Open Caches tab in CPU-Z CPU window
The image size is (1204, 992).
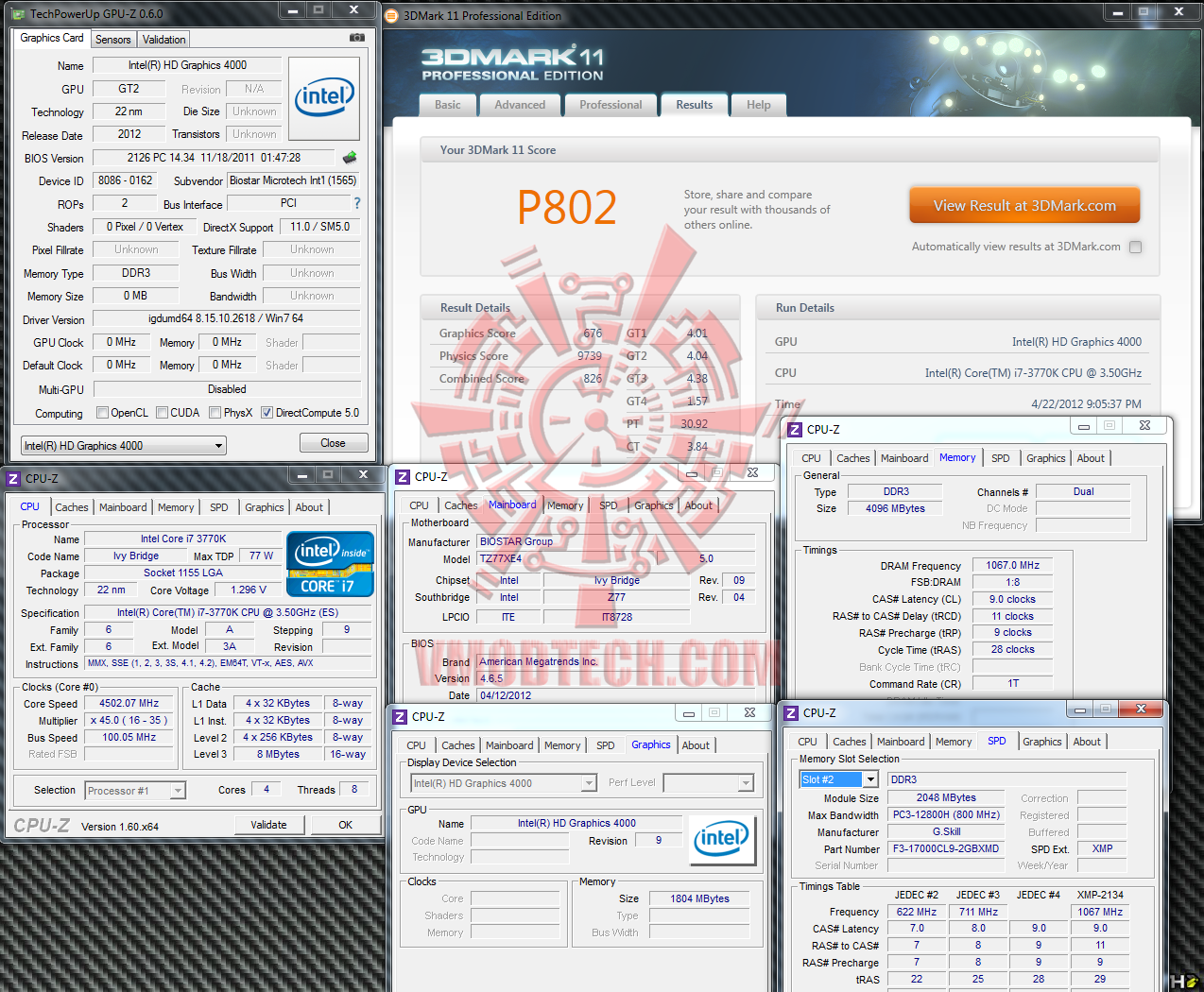click(72, 507)
